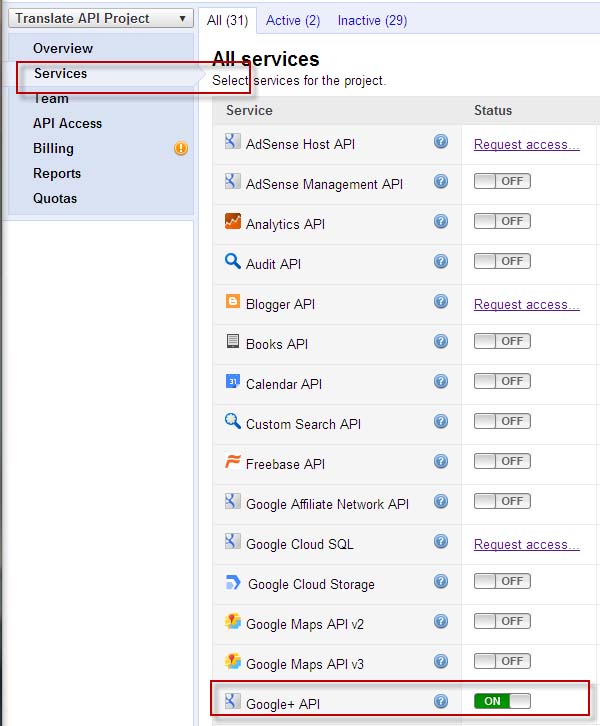Open help for Google+ API
Viewport: 600px width, 726px height.
coord(441,701)
